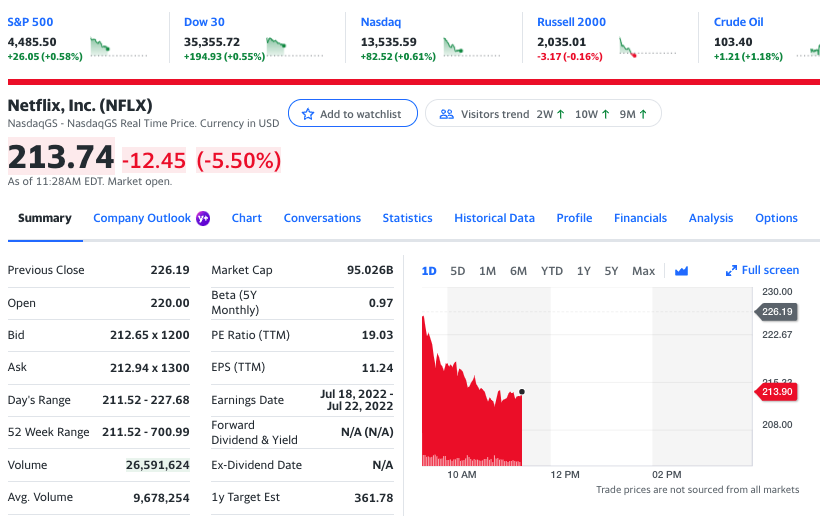Open the Nasdaq sparkline chart
Viewport: 820px width, 516px height.
[471, 47]
